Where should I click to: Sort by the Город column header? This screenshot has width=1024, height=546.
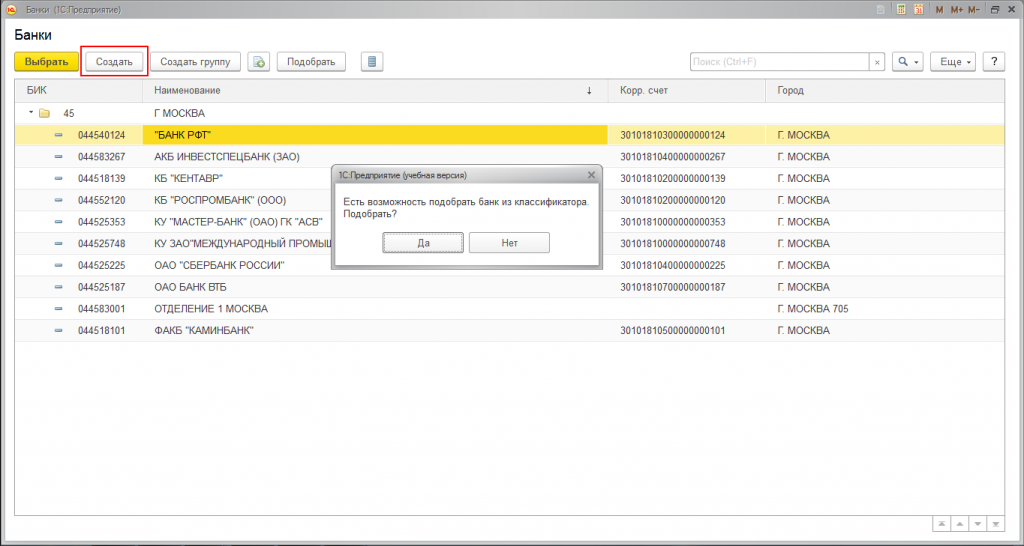pyautogui.click(x=885, y=90)
